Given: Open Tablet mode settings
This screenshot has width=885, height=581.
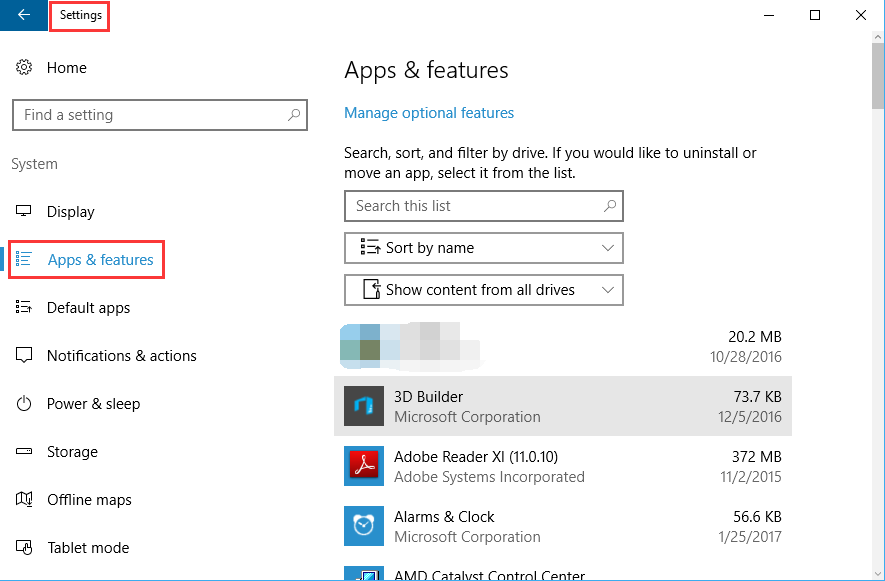Looking at the screenshot, I should click(x=88, y=548).
